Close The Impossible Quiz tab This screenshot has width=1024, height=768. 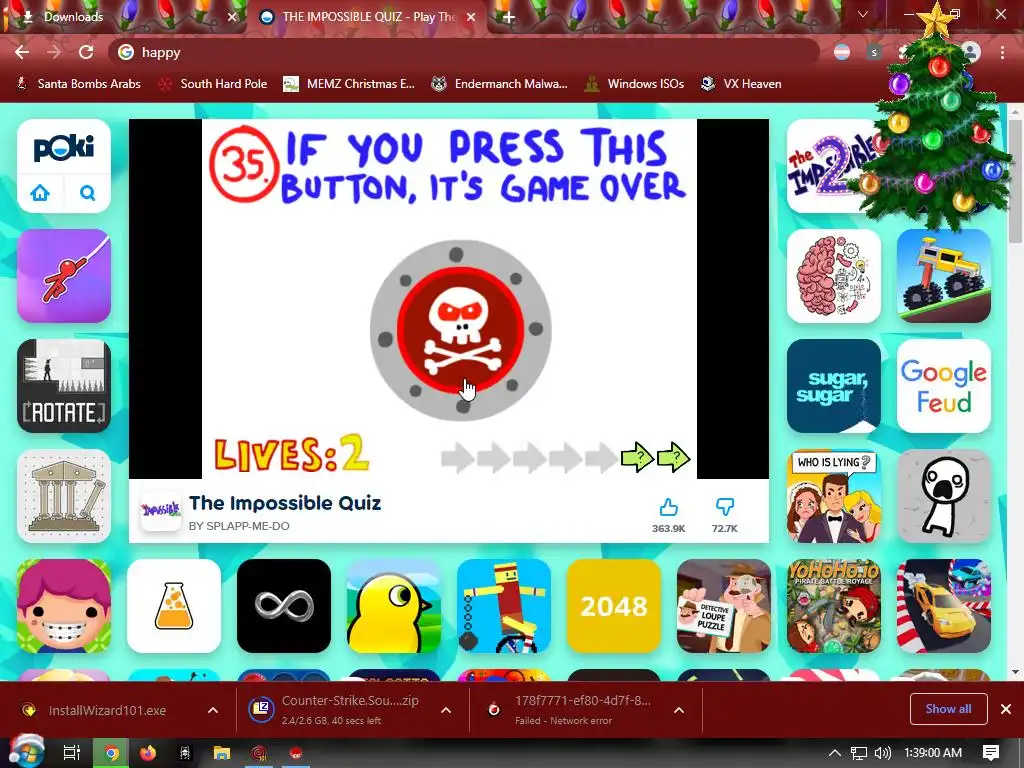[471, 18]
